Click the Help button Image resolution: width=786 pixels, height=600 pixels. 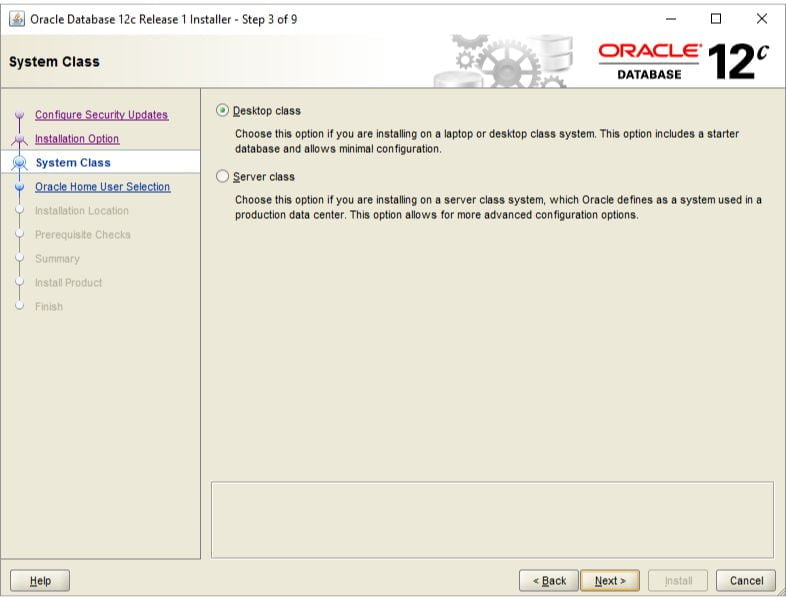[40, 580]
